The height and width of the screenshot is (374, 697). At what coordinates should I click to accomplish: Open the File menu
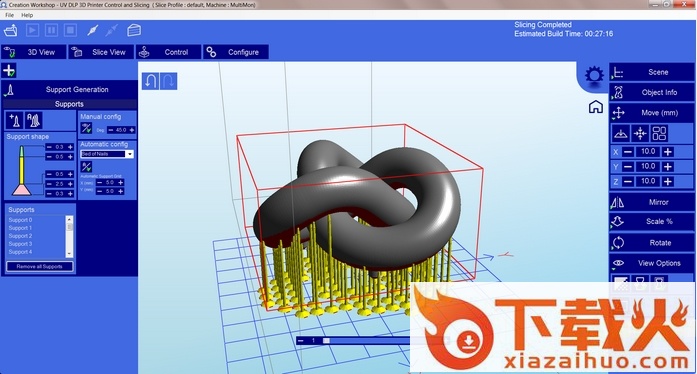point(9,15)
